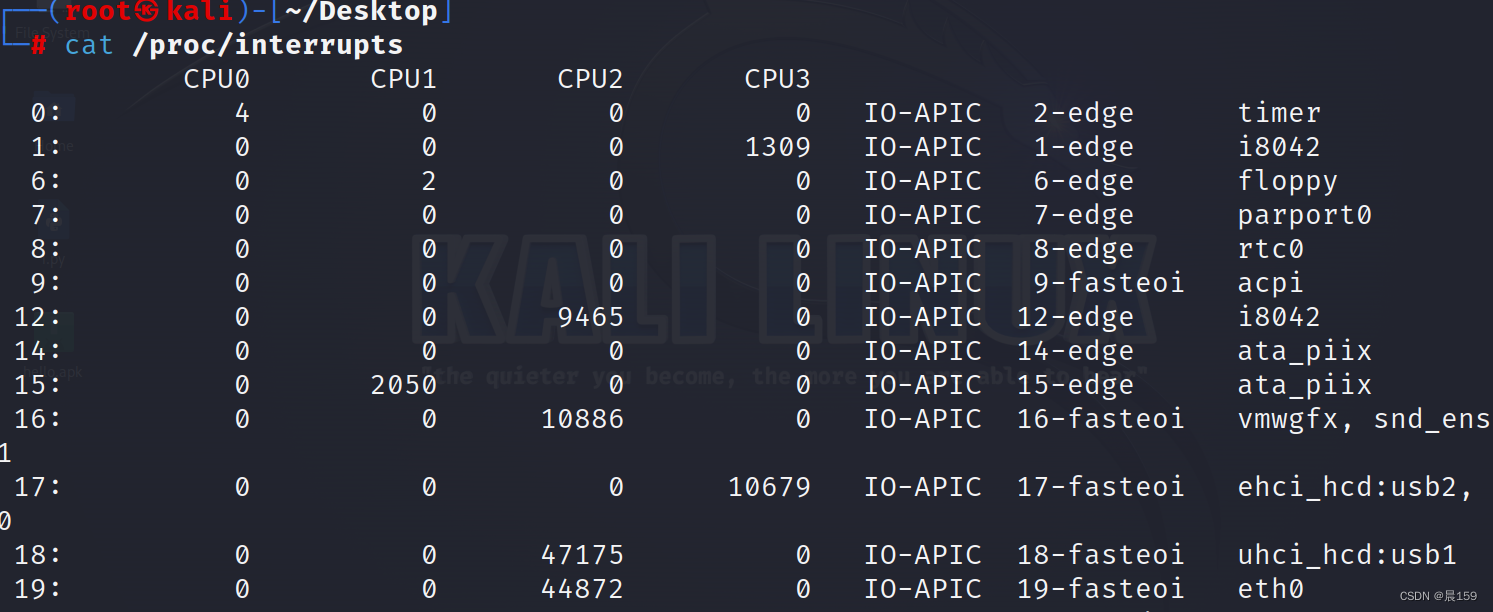Select the floppy device name
1493x612 pixels.
1287,180
